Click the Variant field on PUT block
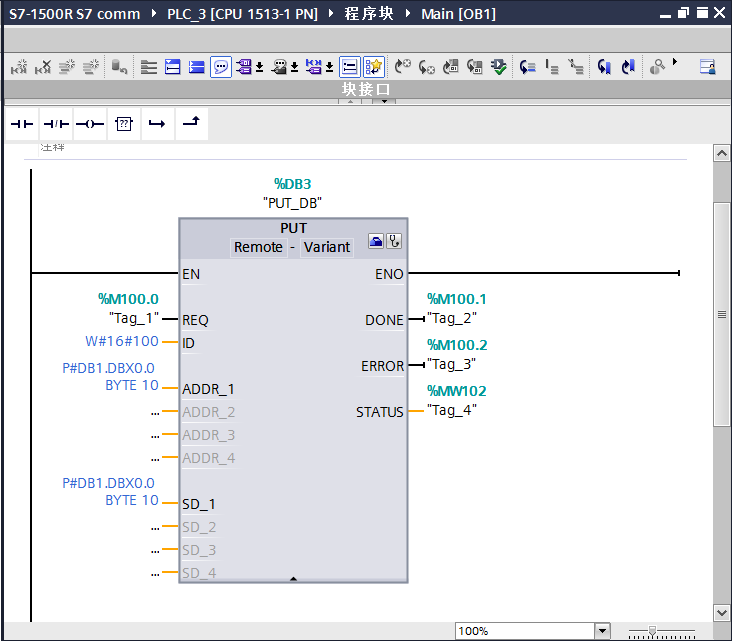This screenshot has width=732, height=641. (327, 247)
